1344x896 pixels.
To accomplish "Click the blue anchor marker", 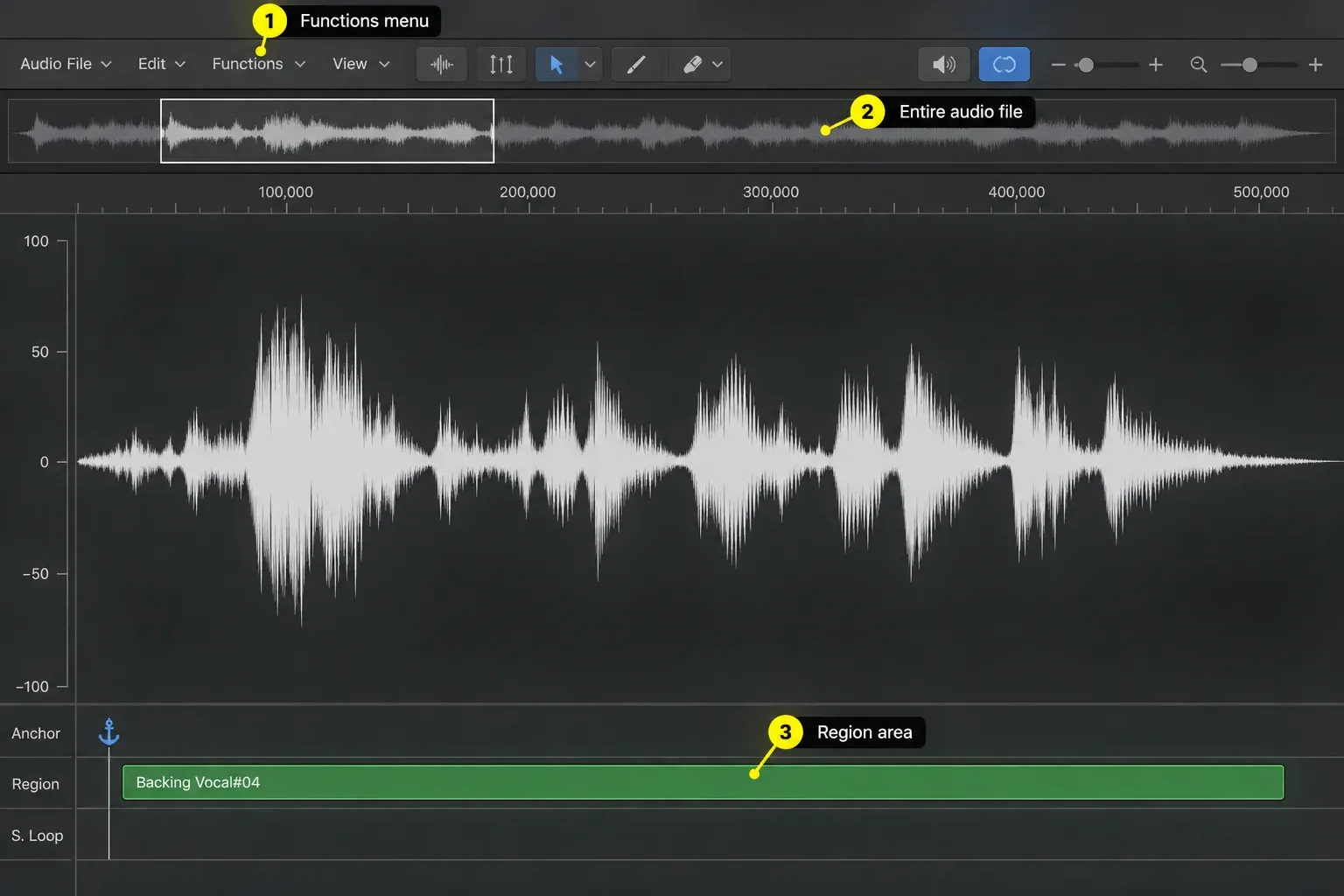I will (108, 731).
